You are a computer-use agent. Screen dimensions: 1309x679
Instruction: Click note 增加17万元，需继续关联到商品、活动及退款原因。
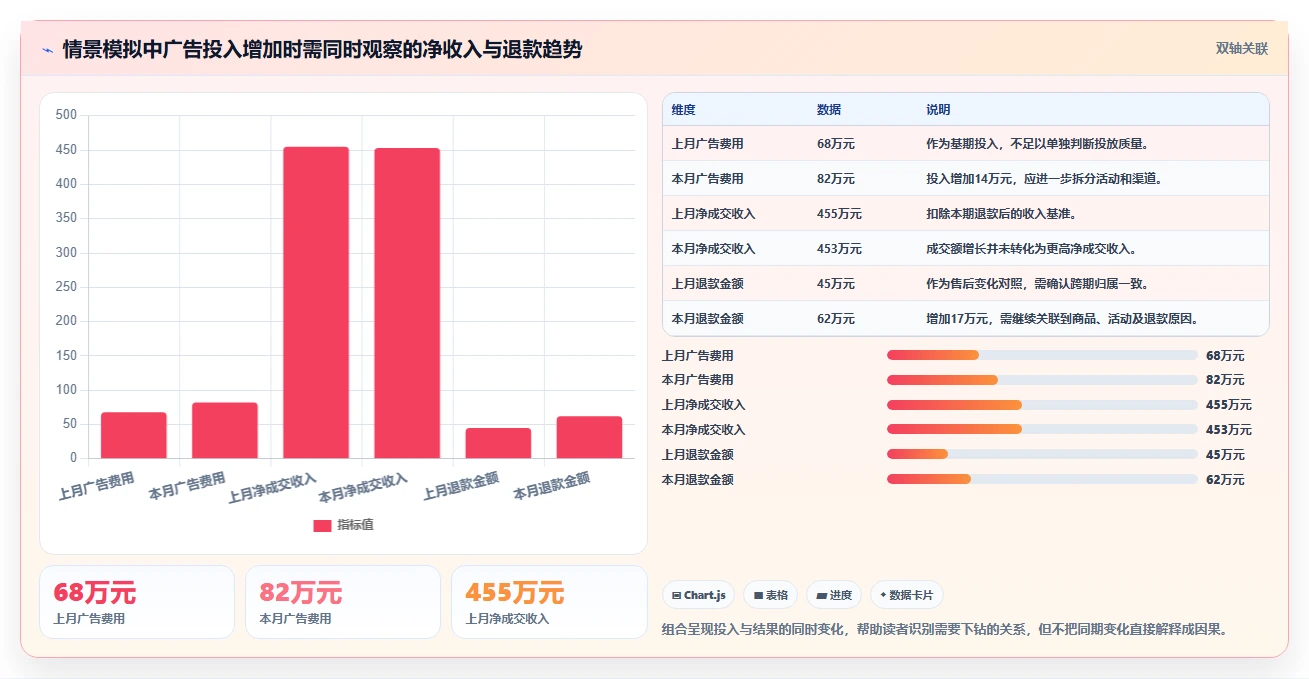[x=1064, y=319]
